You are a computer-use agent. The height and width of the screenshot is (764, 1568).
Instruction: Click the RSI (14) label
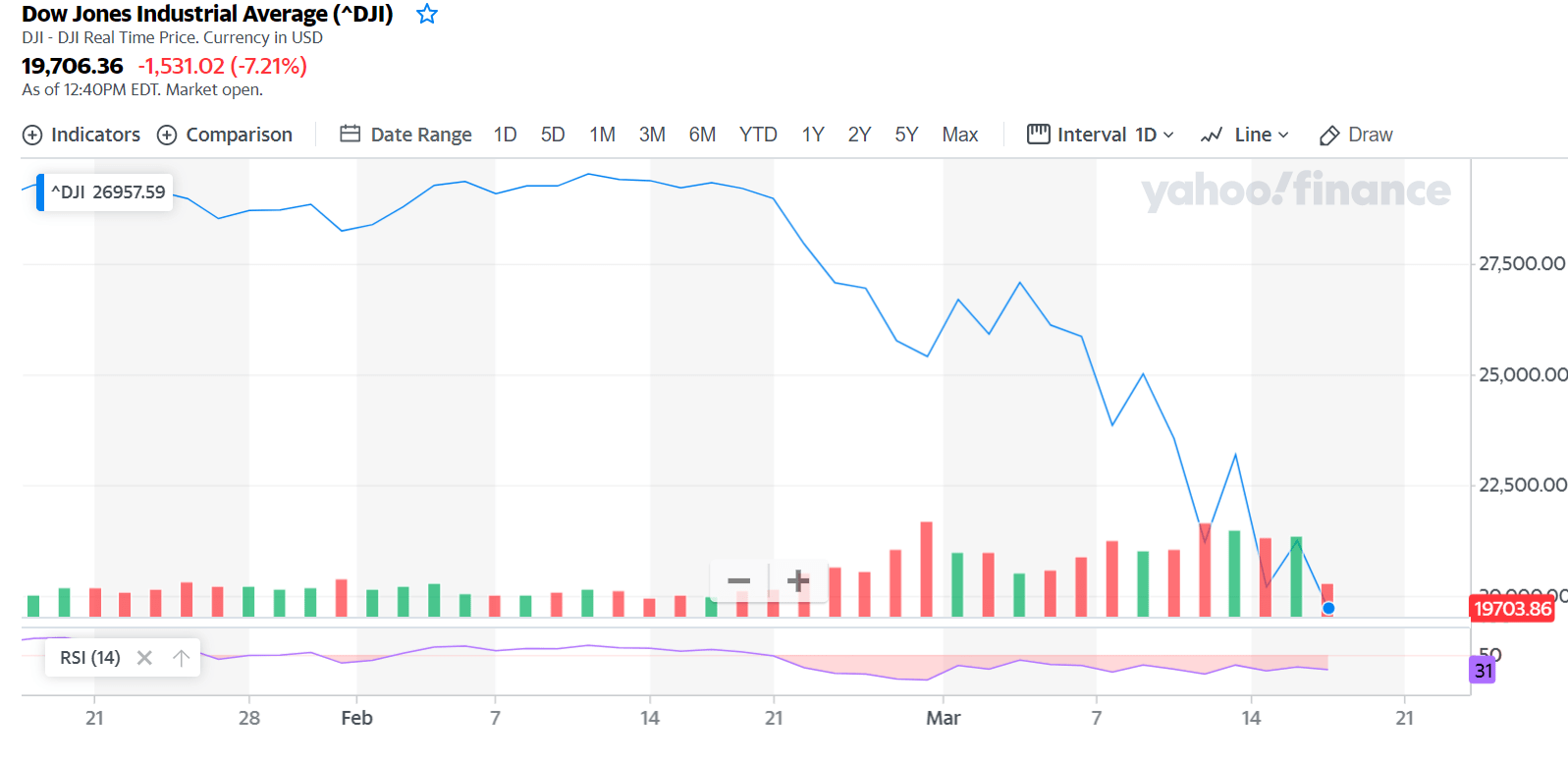[90, 658]
